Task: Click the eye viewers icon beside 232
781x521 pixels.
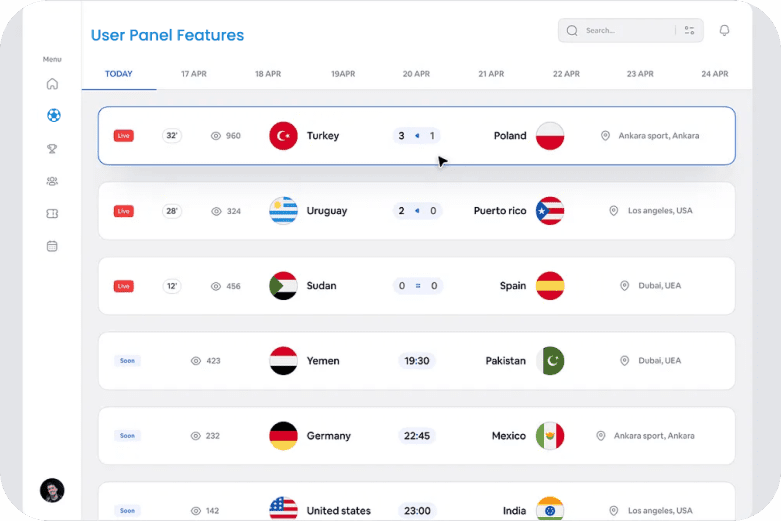Action: (x=196, y=436)
